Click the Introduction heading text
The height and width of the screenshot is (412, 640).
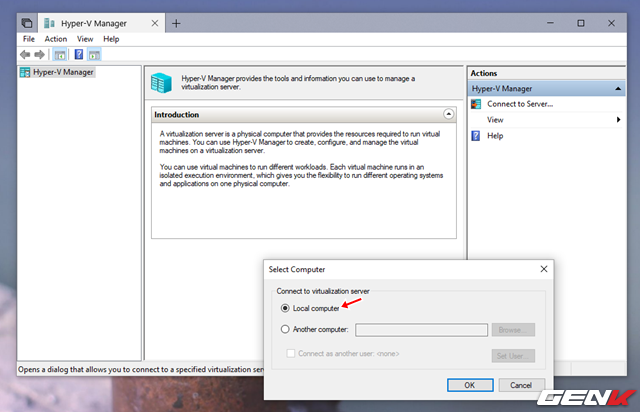point(176,115)
